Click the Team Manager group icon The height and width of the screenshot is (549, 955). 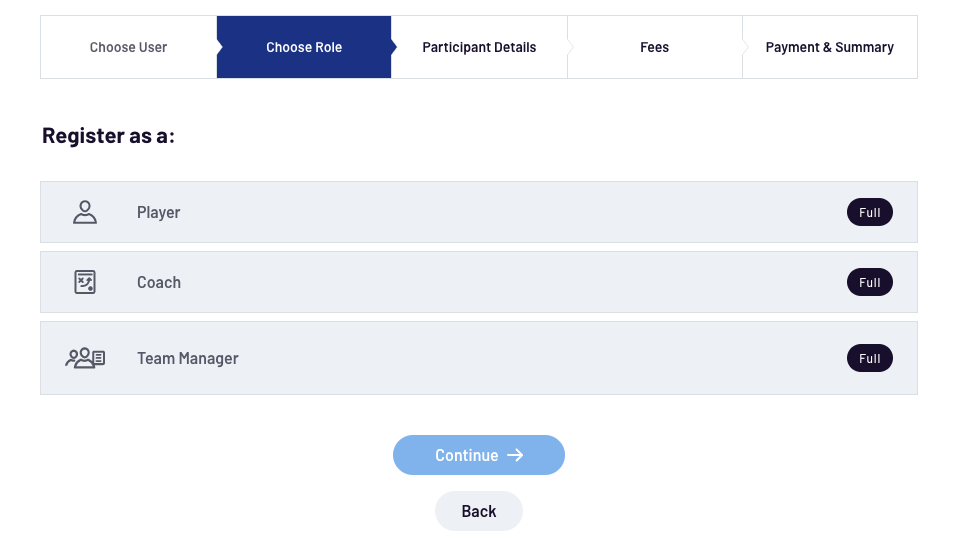tap(85, 358)
